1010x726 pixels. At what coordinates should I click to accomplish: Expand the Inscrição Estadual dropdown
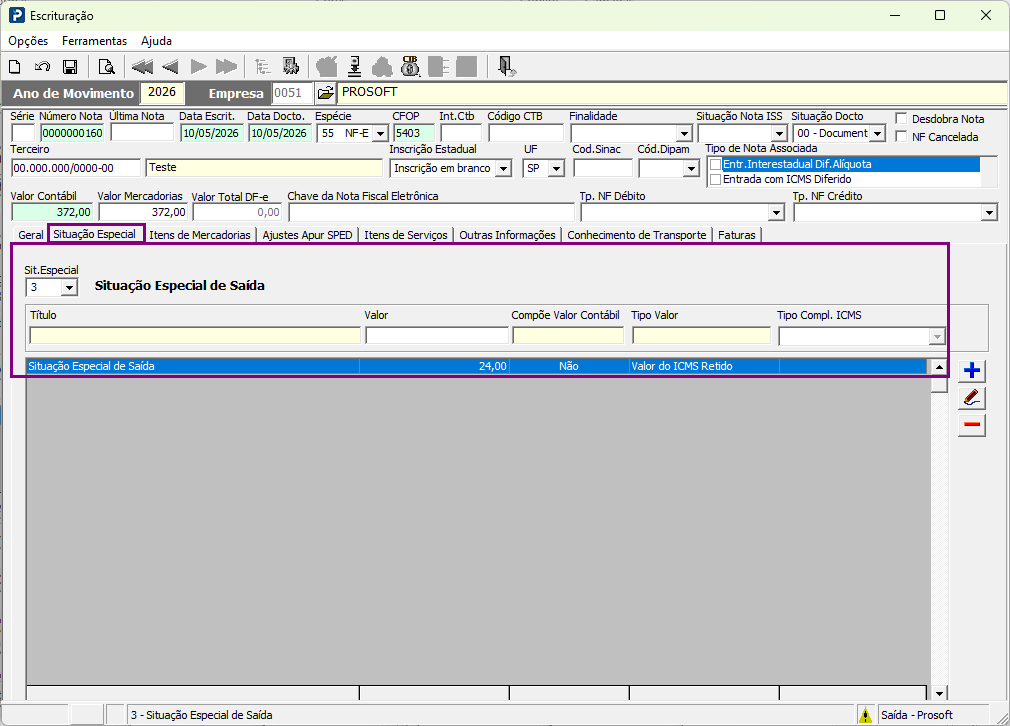[x=504, y=169]
